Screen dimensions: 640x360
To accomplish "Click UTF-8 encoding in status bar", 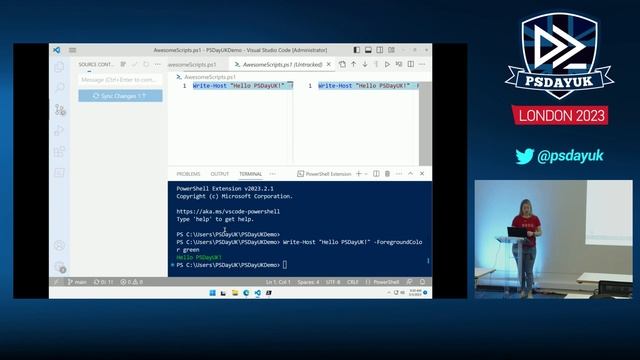I will coord(333,282).
